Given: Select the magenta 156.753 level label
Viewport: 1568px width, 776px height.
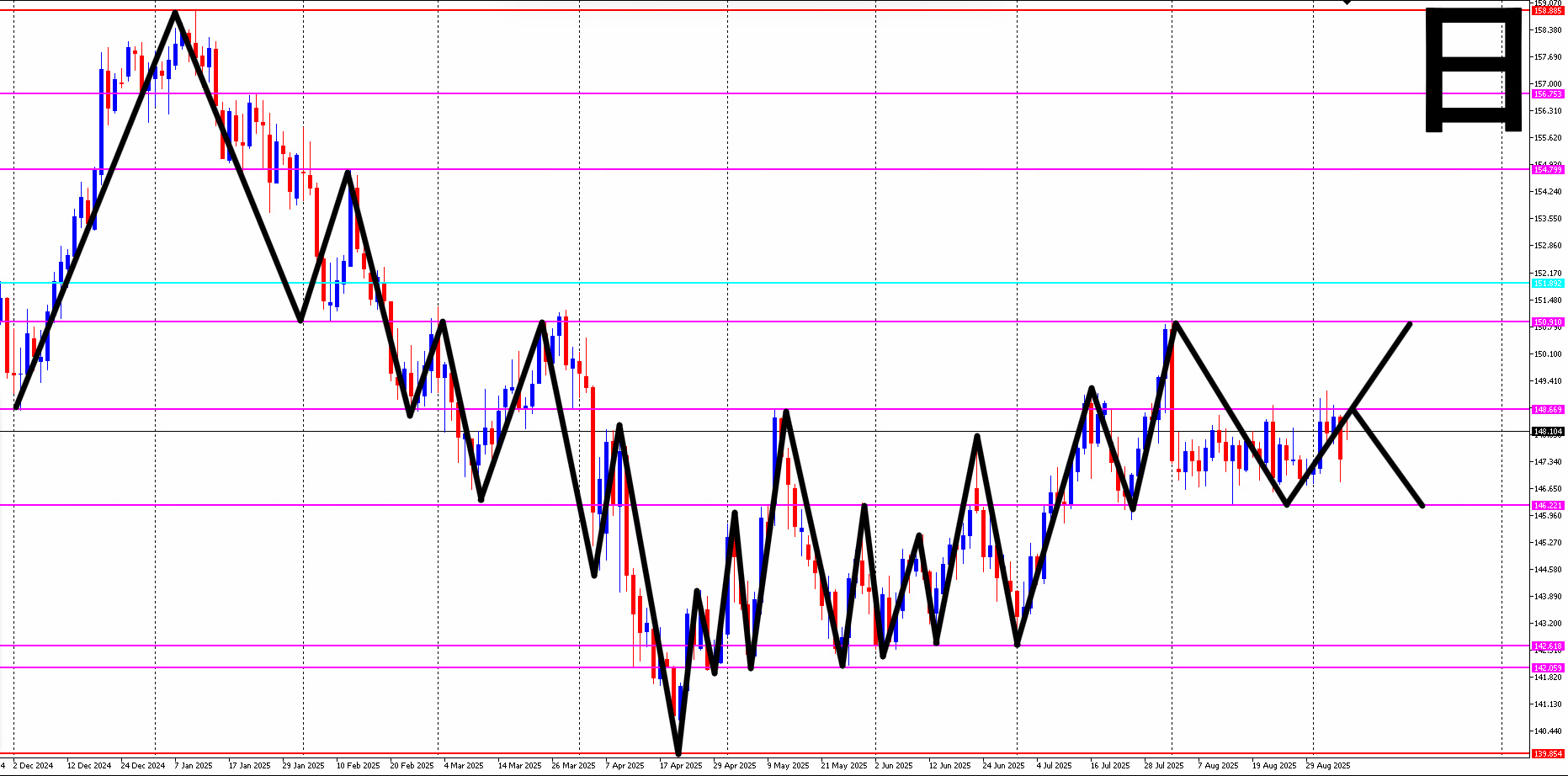Looking at the screenshot, I should click(1549, 94).
